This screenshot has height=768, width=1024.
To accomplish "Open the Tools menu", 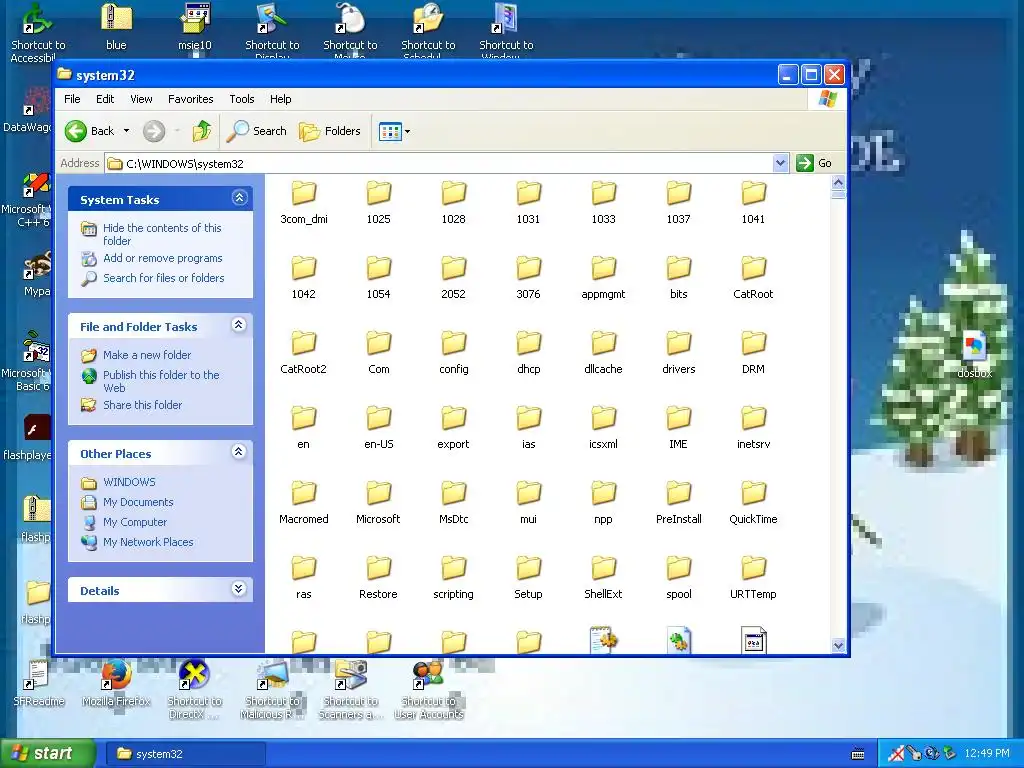I will point(242,99).
